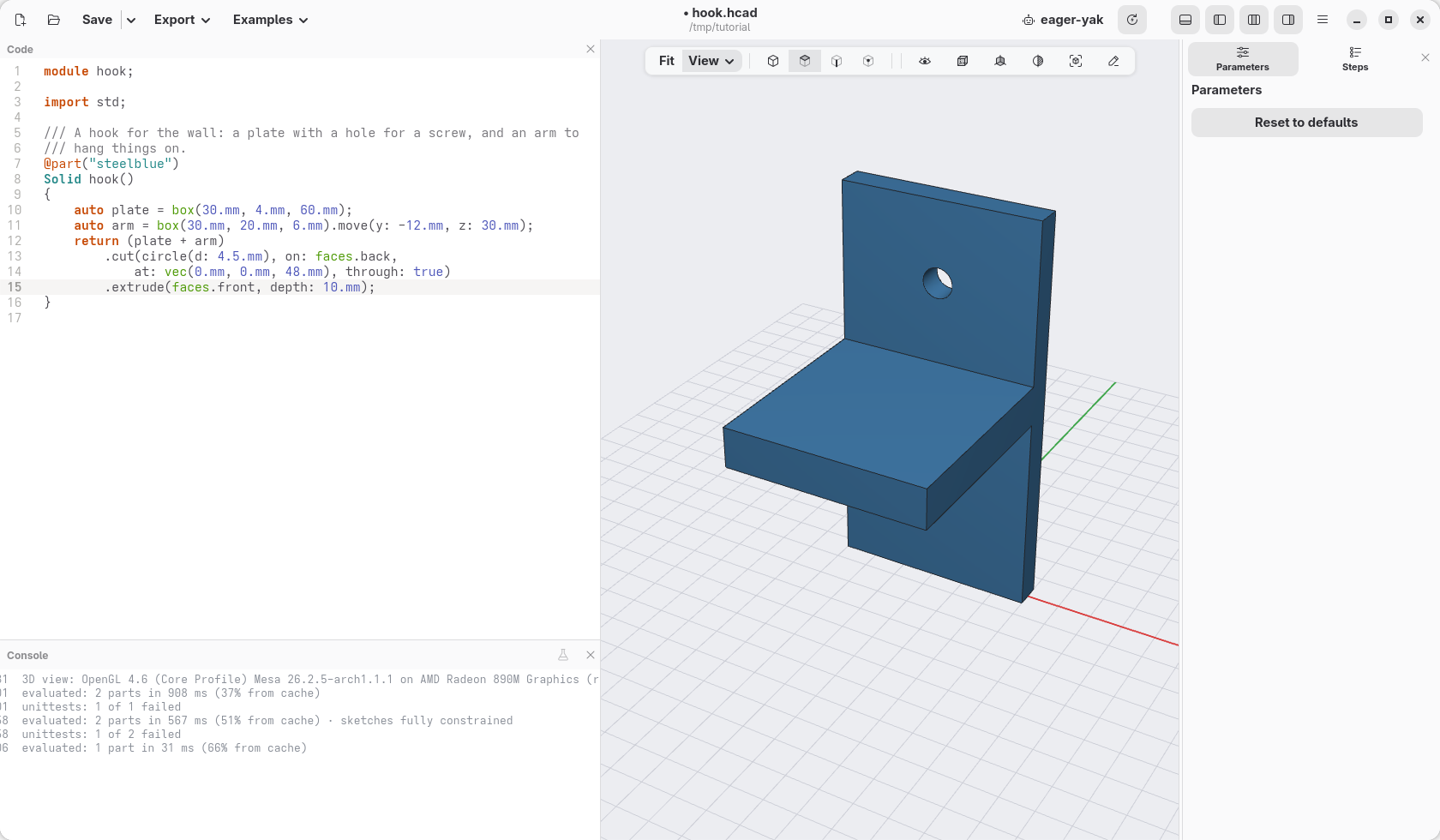This screenshot has width=1440, height=840.
Task: Click the focus-on-object frame icon
Action: point(1076,61)
